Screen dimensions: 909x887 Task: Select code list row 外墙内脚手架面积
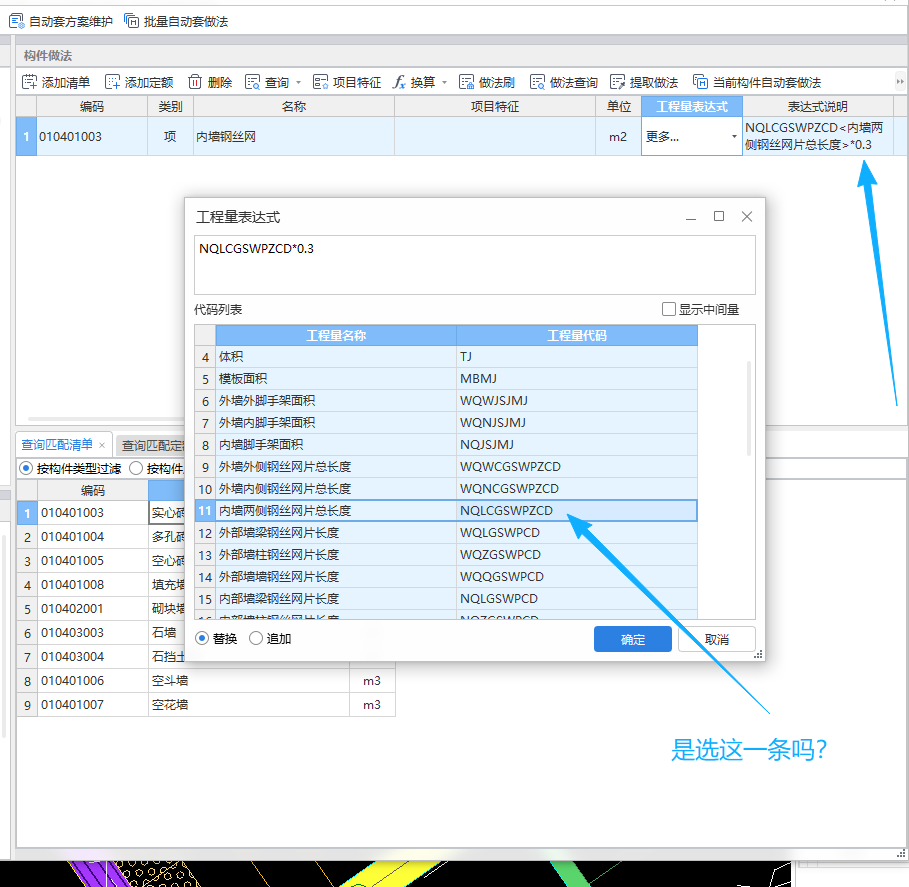click(x=446, y=423)
